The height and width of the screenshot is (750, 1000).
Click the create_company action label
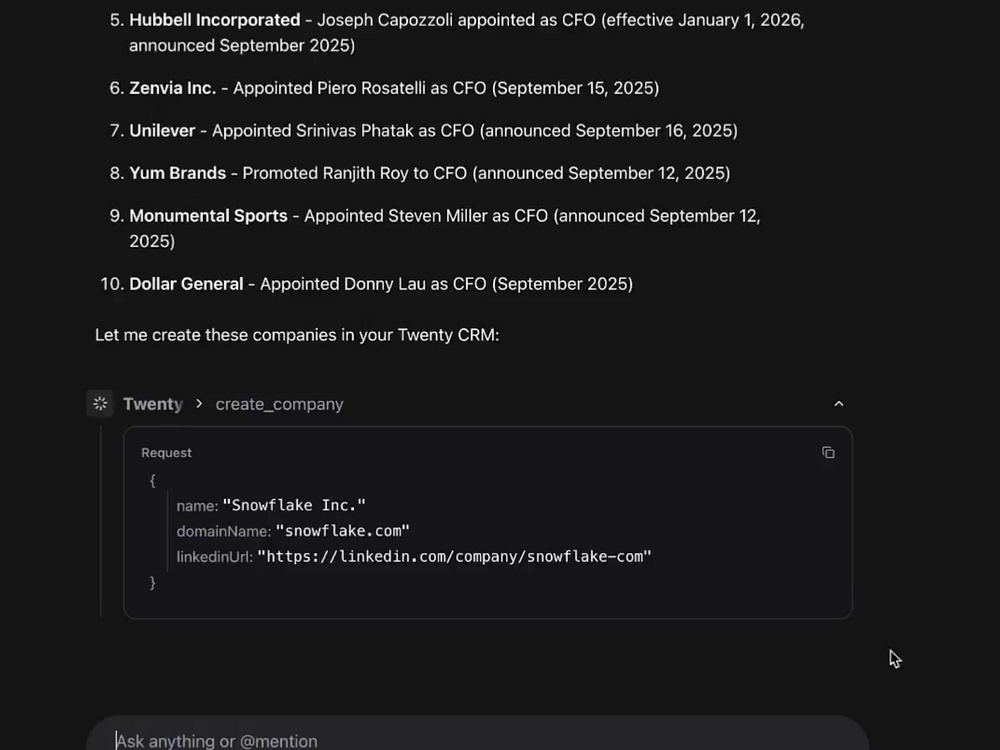click(279, 404)
